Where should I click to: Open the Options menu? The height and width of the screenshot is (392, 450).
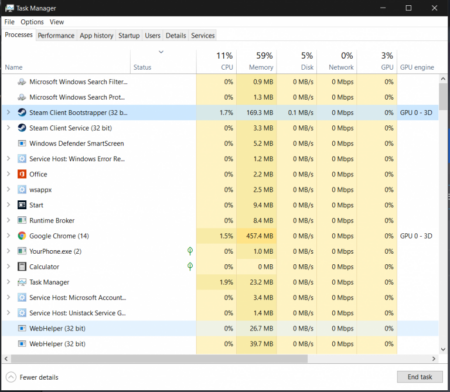tap(32, 22)
